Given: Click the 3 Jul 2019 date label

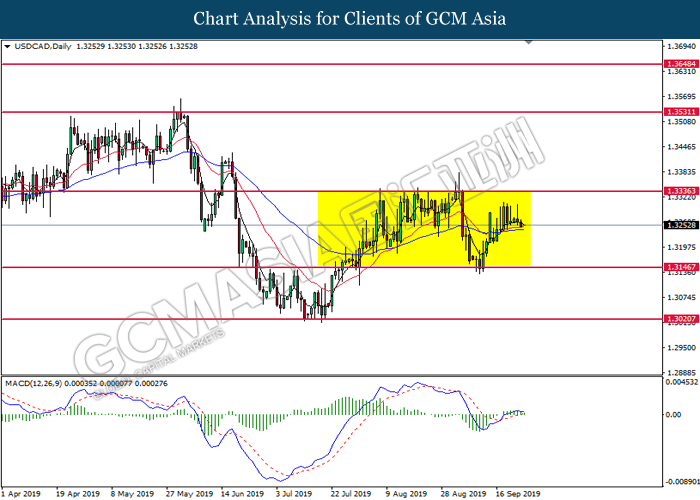Looking at the screenshot, I should tap(294, 494).
